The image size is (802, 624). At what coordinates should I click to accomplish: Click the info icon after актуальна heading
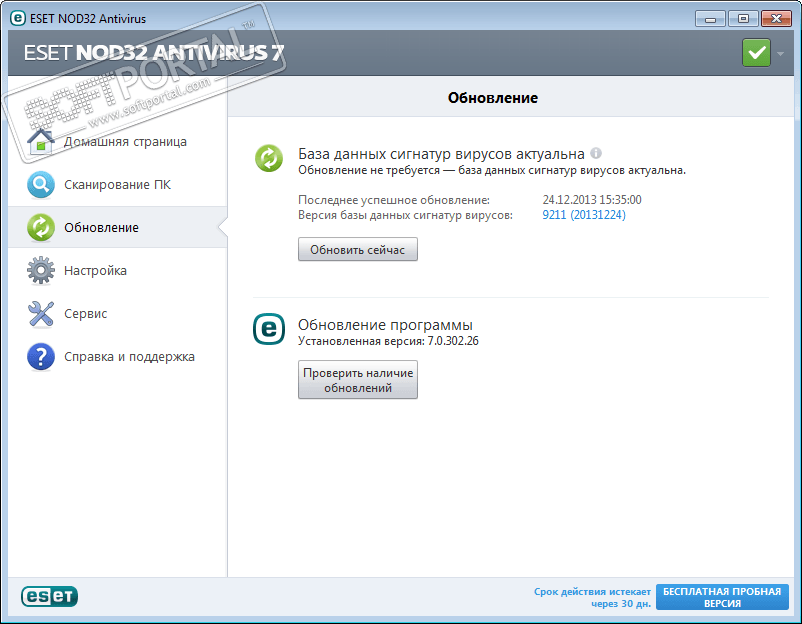[x=596, y=153]
